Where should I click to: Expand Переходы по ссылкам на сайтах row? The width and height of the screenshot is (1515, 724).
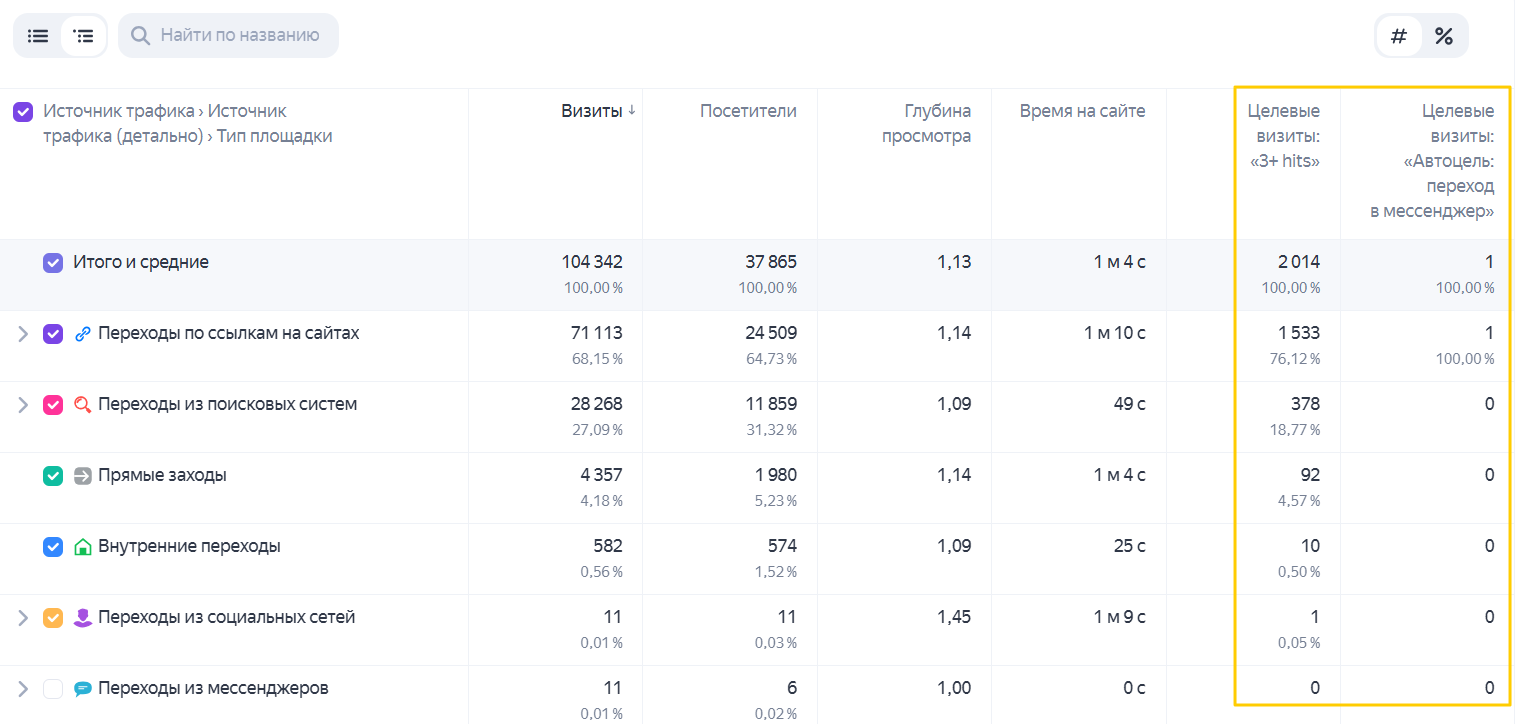[x=23, y=334]
